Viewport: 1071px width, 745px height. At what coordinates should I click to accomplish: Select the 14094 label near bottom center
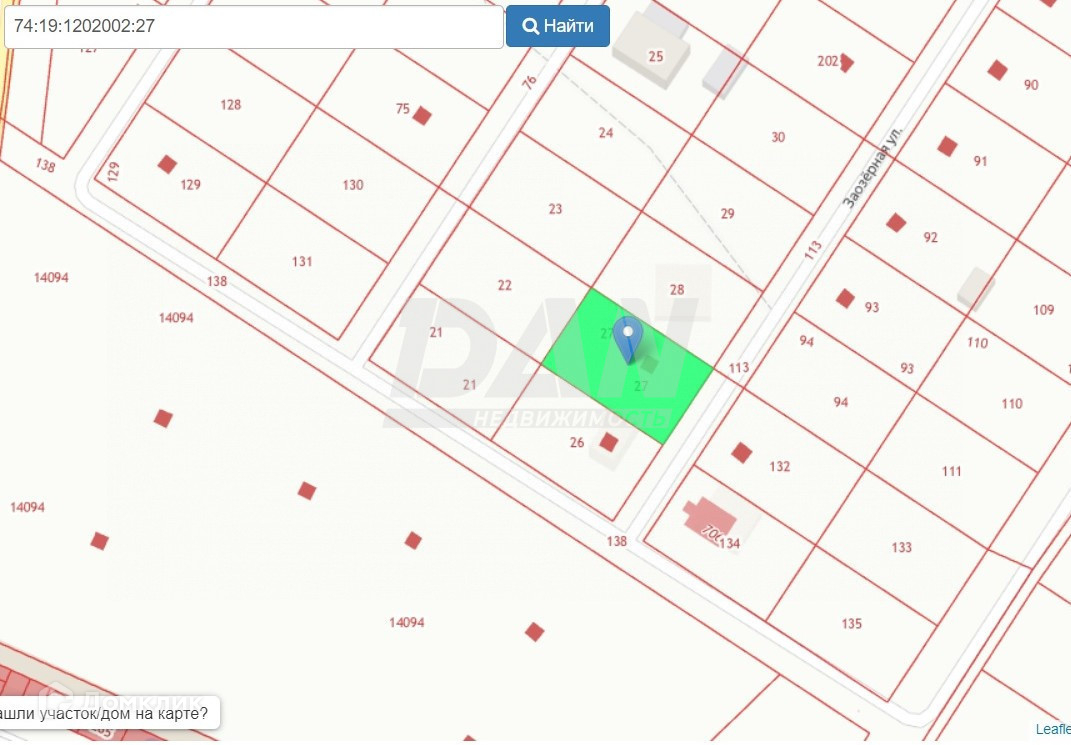tap(406, 622)
